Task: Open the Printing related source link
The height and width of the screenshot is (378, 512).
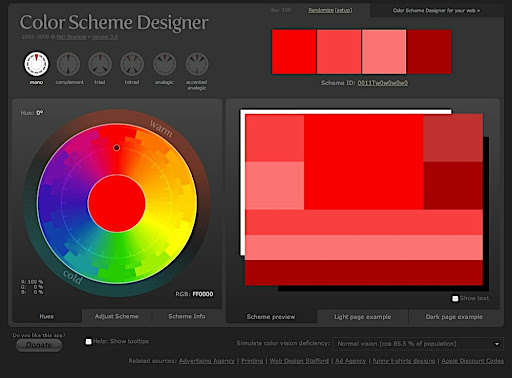Action: [x=252, y=361]
